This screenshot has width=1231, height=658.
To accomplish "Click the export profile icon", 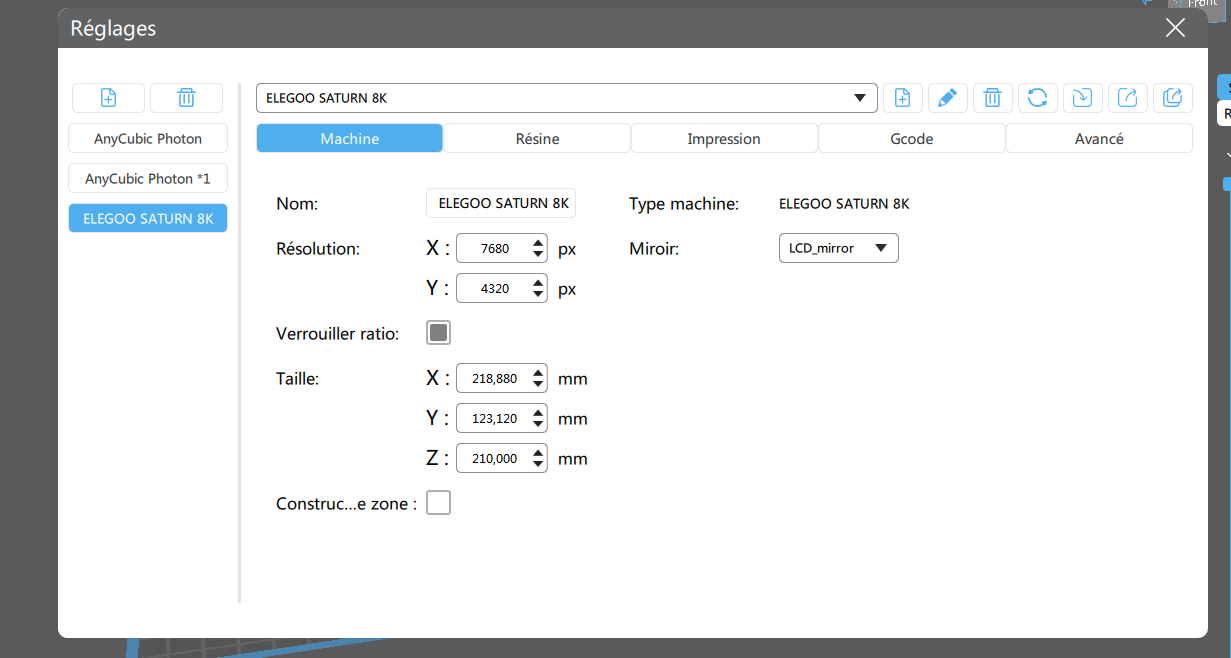I will (1127, 97).
